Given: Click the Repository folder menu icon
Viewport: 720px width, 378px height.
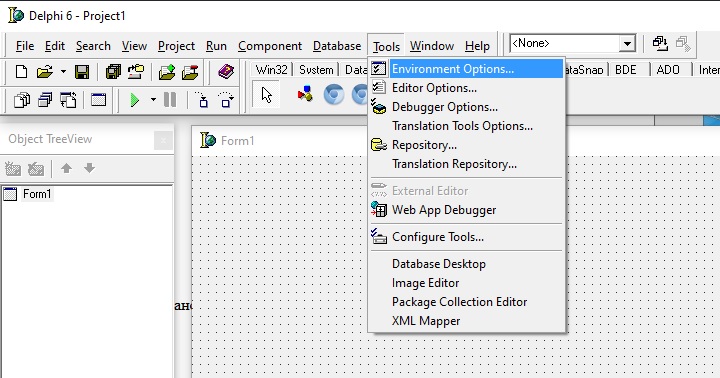Looking at the screenshot, I should coord(379,145).
